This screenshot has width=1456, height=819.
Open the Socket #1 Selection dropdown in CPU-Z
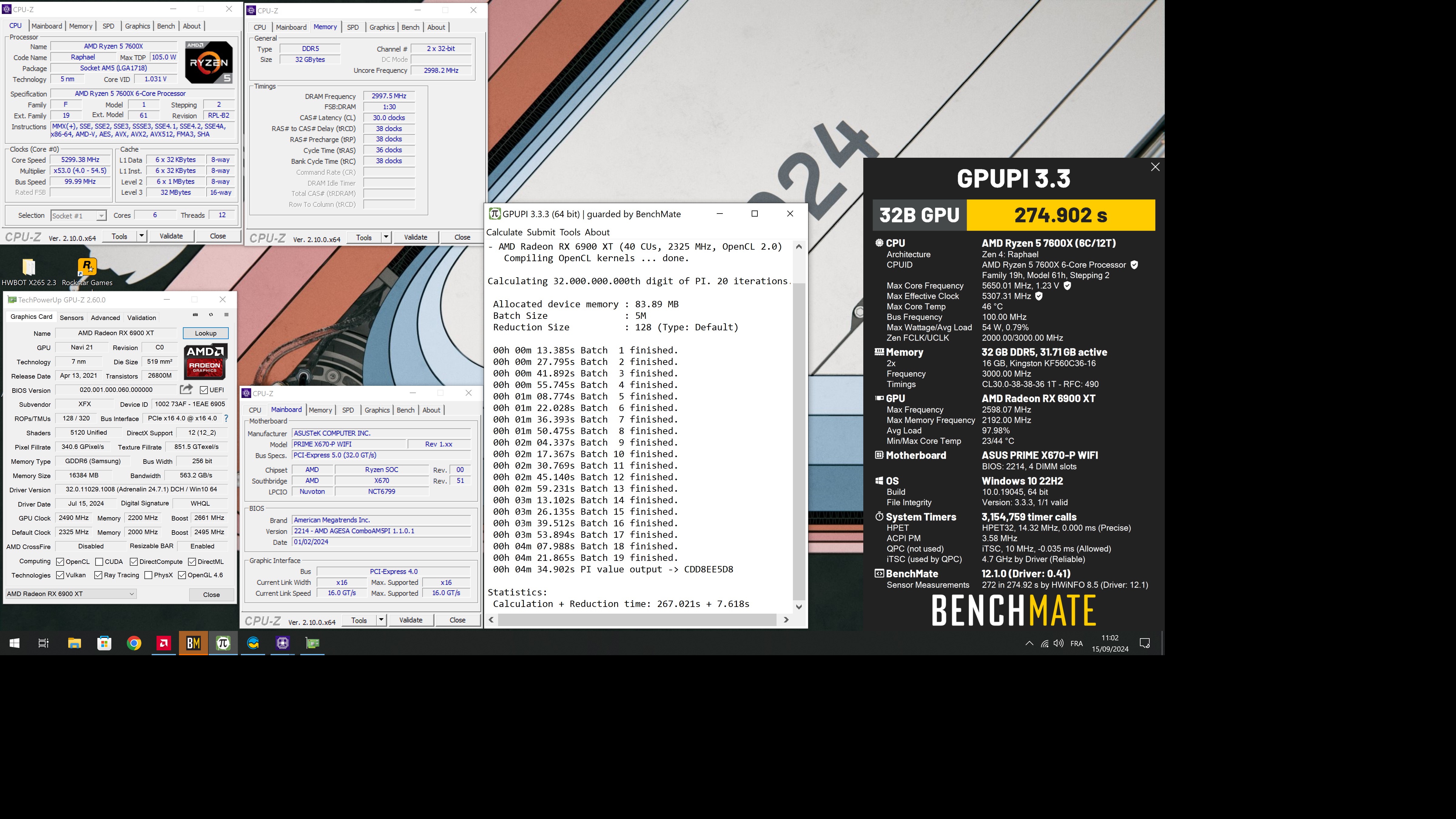coord(78,215)
